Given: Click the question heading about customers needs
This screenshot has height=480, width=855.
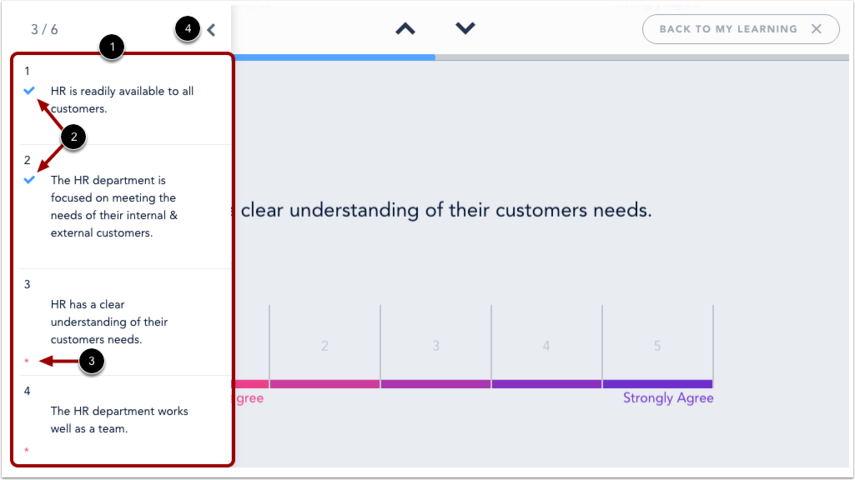Looking at the screenshot, I should pyautogui.click(x=442, y=210).
